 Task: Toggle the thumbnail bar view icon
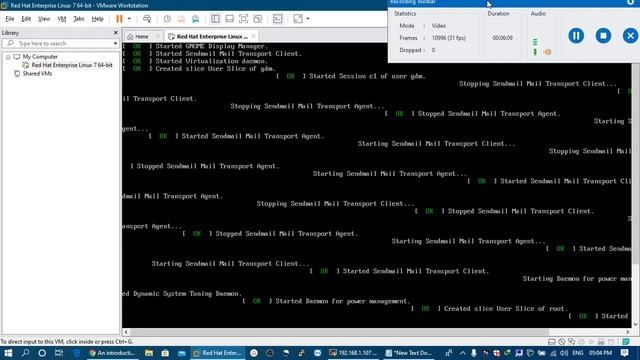[229, 19]
